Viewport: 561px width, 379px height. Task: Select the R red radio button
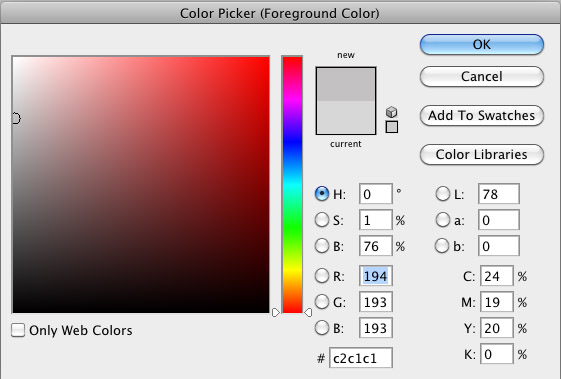(322, 276)
